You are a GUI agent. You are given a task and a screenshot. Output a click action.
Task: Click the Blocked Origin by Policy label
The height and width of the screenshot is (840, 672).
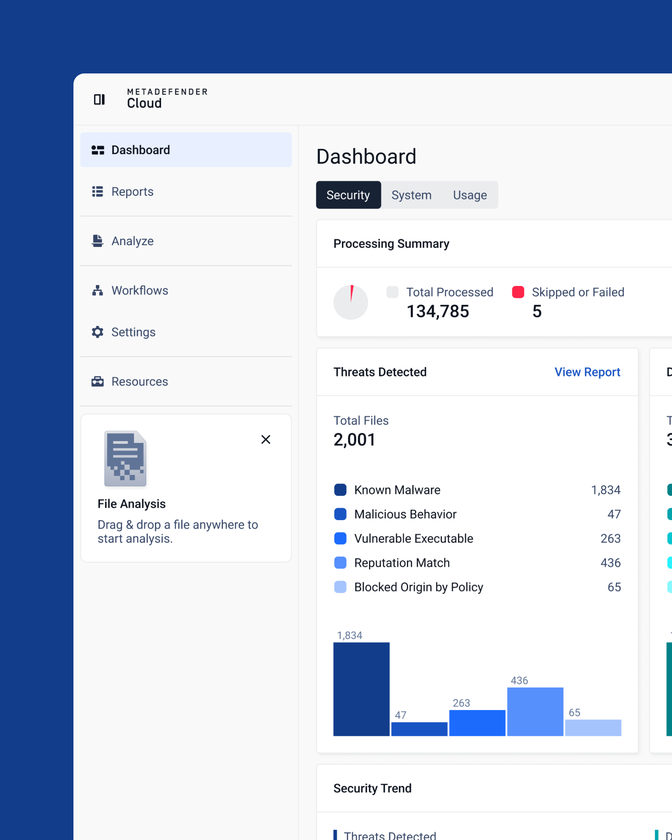(x=419, y=587)
